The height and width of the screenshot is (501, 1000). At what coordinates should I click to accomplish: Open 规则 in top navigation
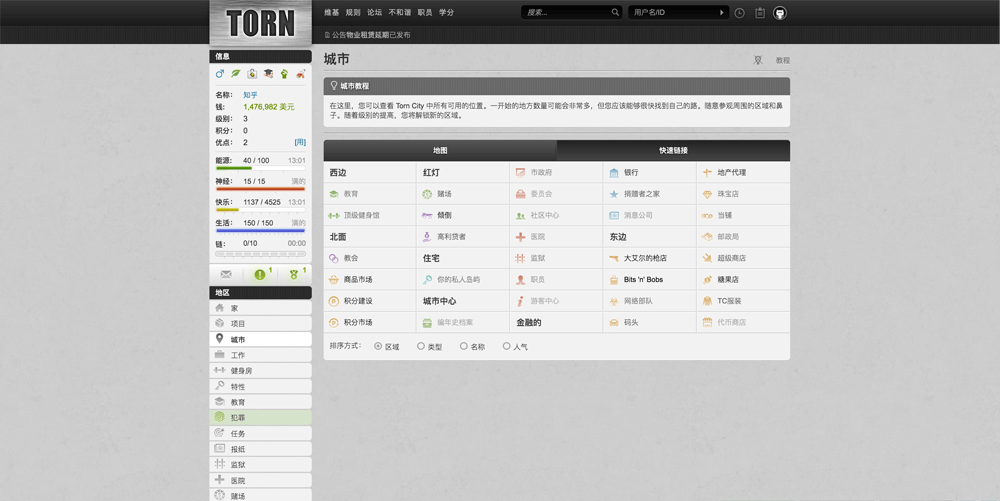(353, 12)
